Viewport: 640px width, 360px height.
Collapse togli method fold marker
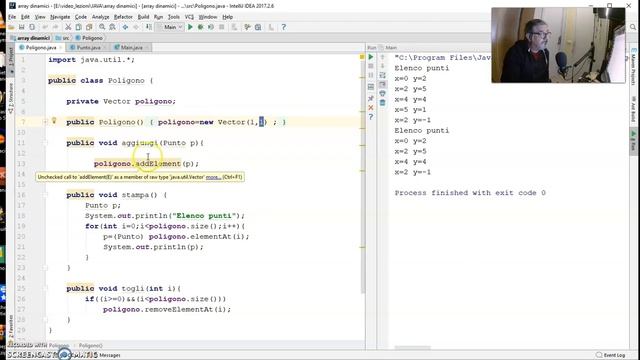[45, 288]
